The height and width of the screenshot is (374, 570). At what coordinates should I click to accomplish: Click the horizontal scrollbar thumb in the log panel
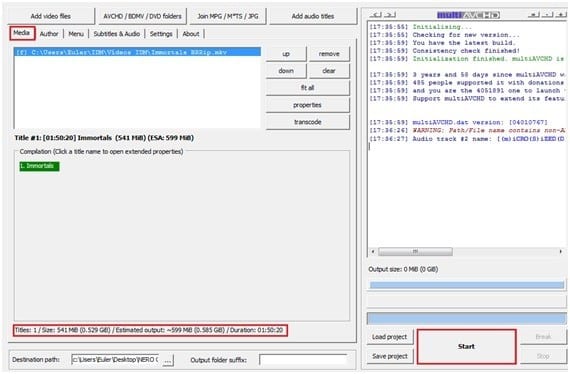416,252
